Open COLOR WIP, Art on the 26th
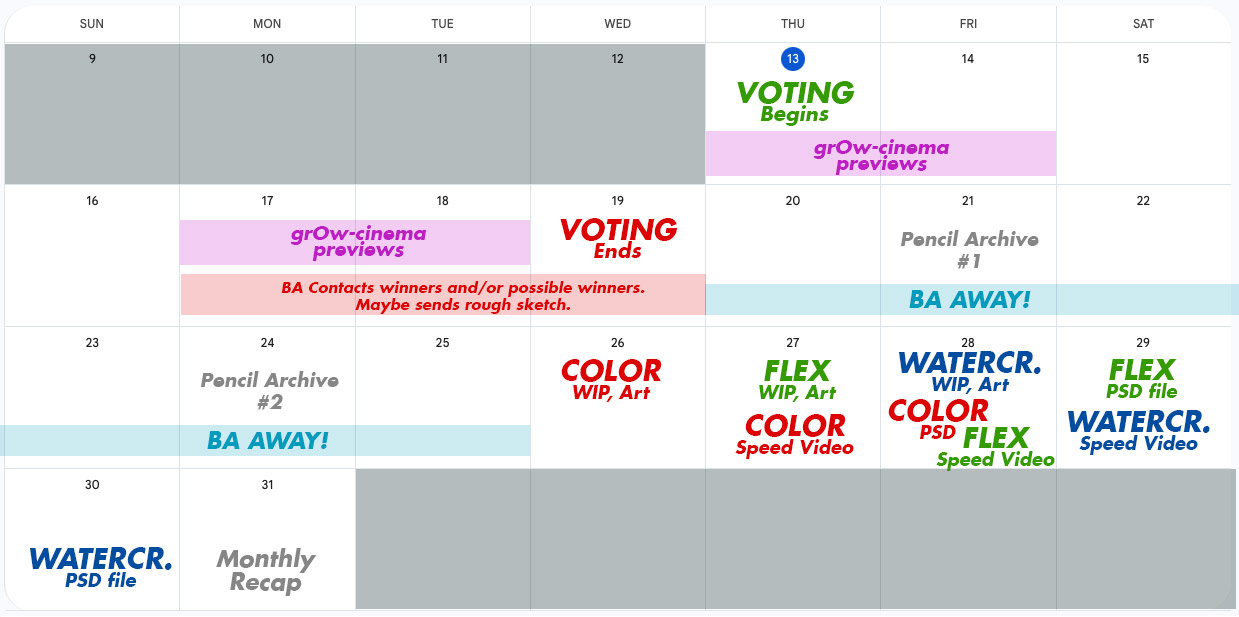The image size is (1239, 617). [x=611, y=380]
